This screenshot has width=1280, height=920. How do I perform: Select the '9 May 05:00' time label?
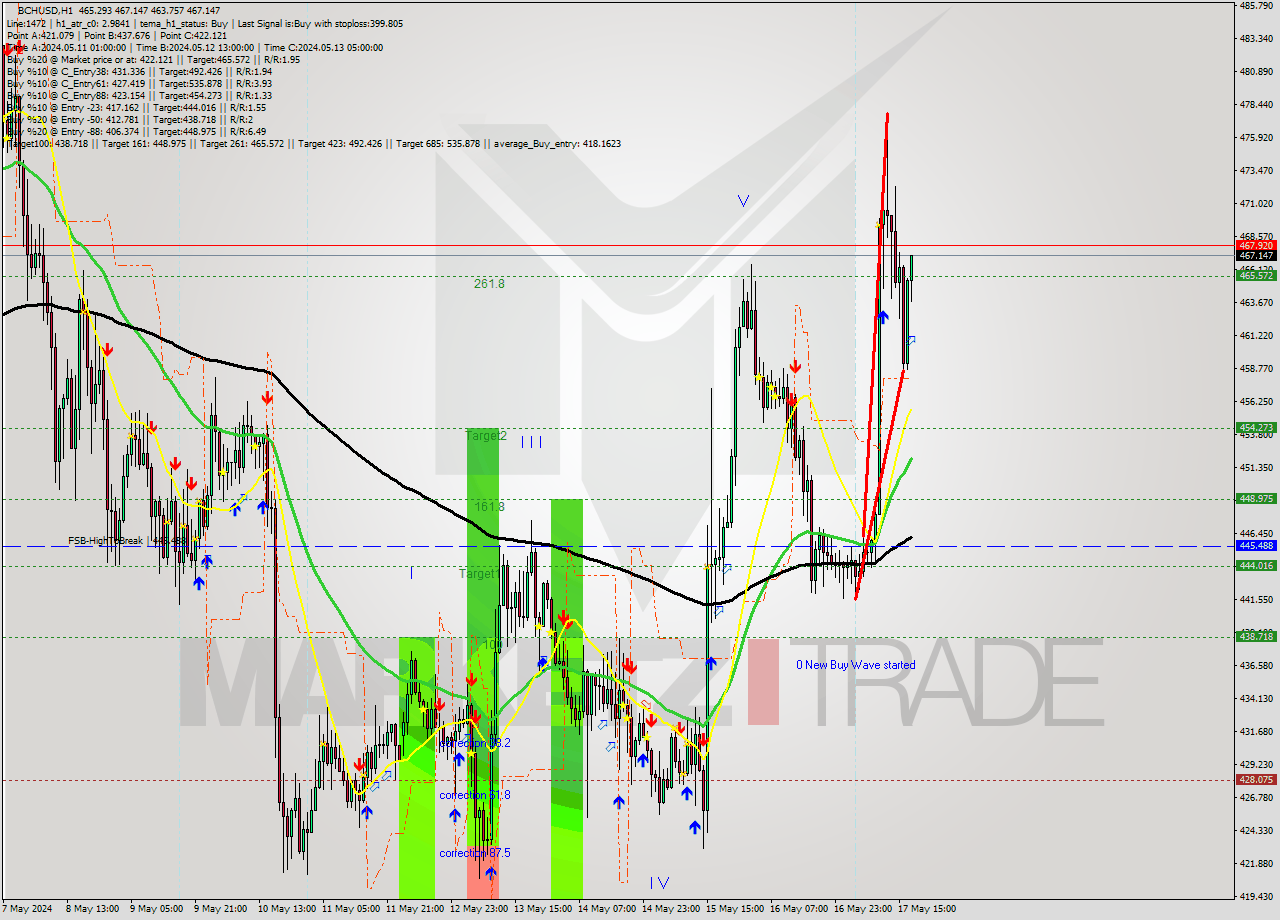156,909
